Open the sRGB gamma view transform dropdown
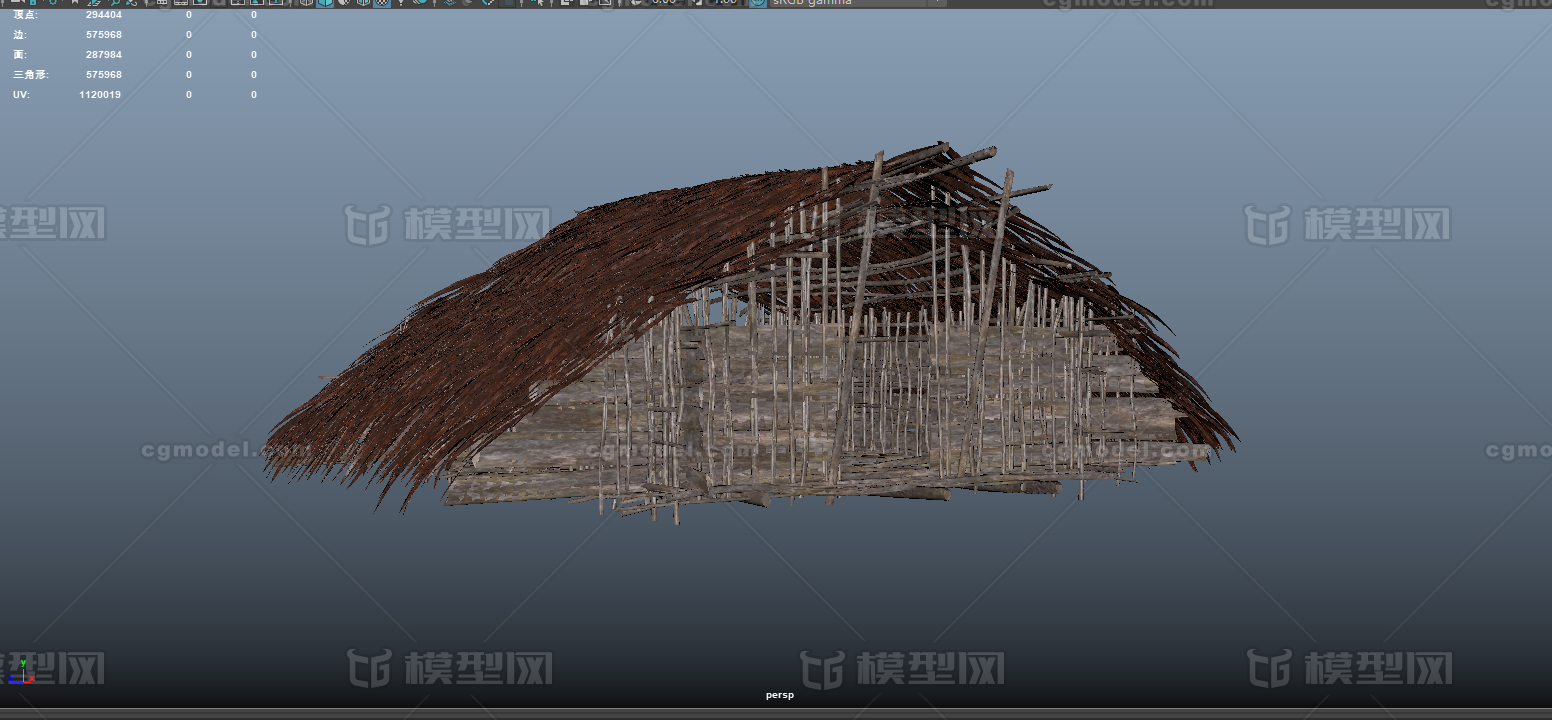1552x720 pixels. point(857,3)
